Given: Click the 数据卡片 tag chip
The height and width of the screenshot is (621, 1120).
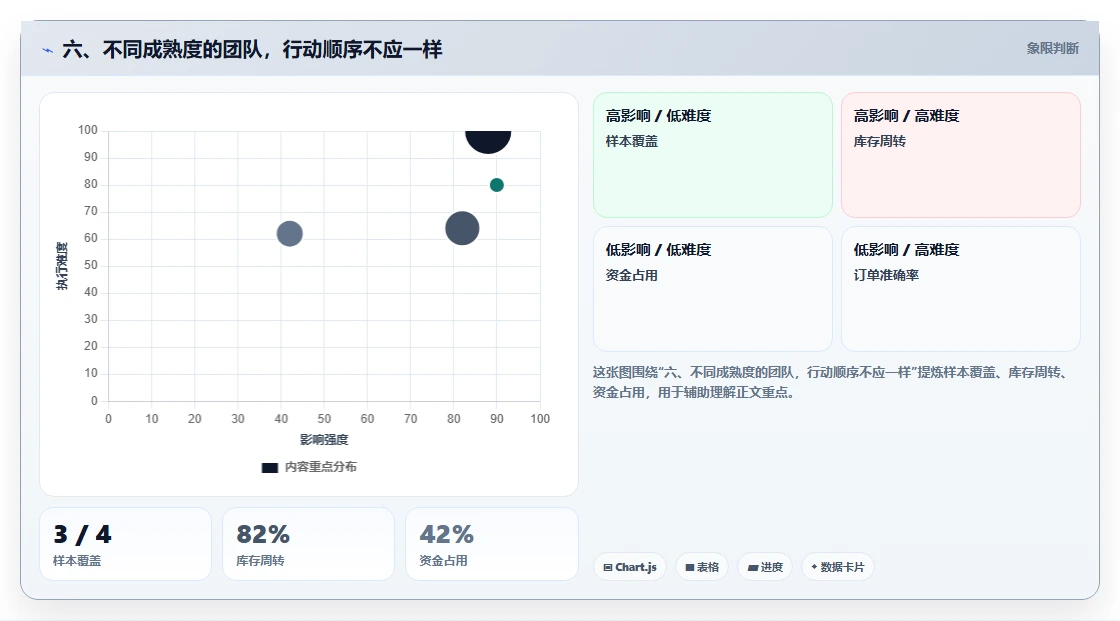Looking at the screenshot, I should point(838,567).
